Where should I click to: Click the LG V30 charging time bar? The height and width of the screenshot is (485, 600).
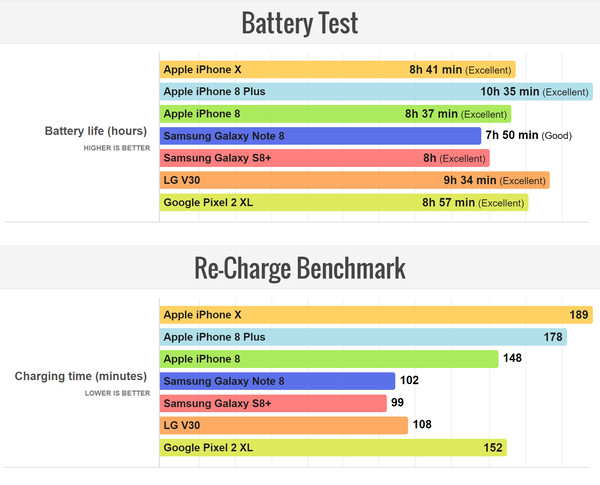pos(283,425)
